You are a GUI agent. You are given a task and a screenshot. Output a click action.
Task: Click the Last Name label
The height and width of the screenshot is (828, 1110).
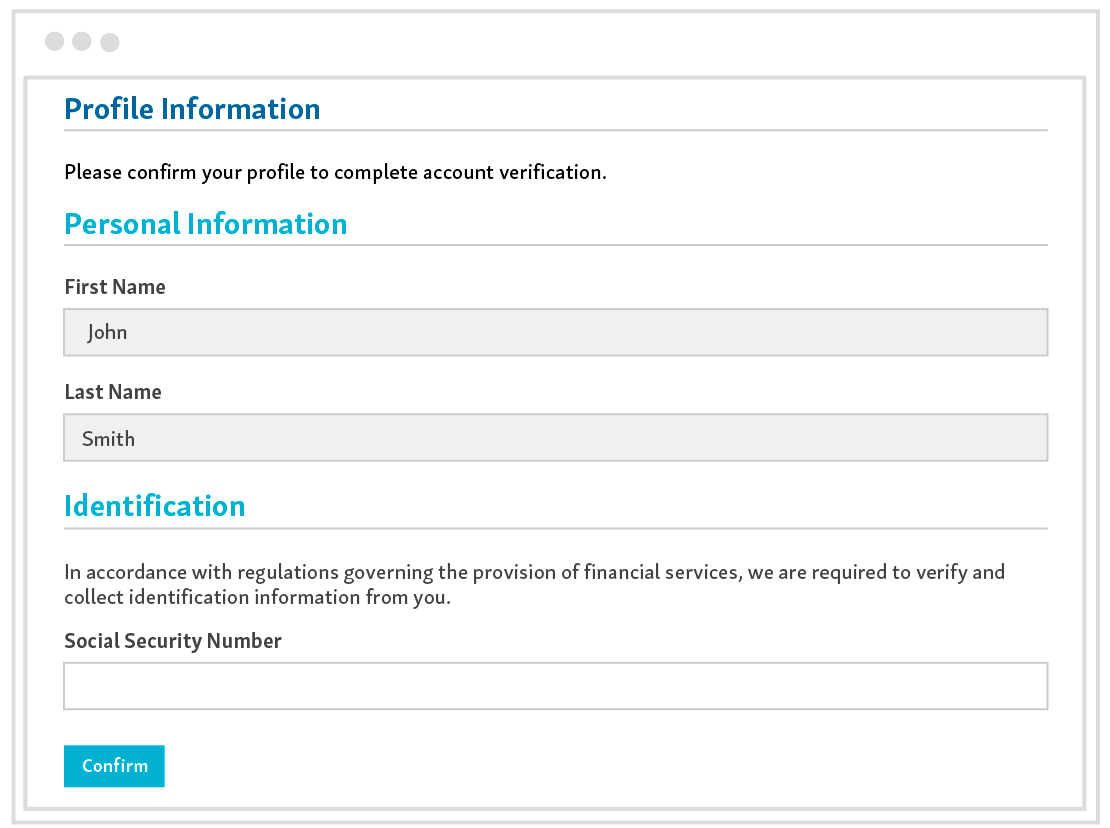coord(112,392)
